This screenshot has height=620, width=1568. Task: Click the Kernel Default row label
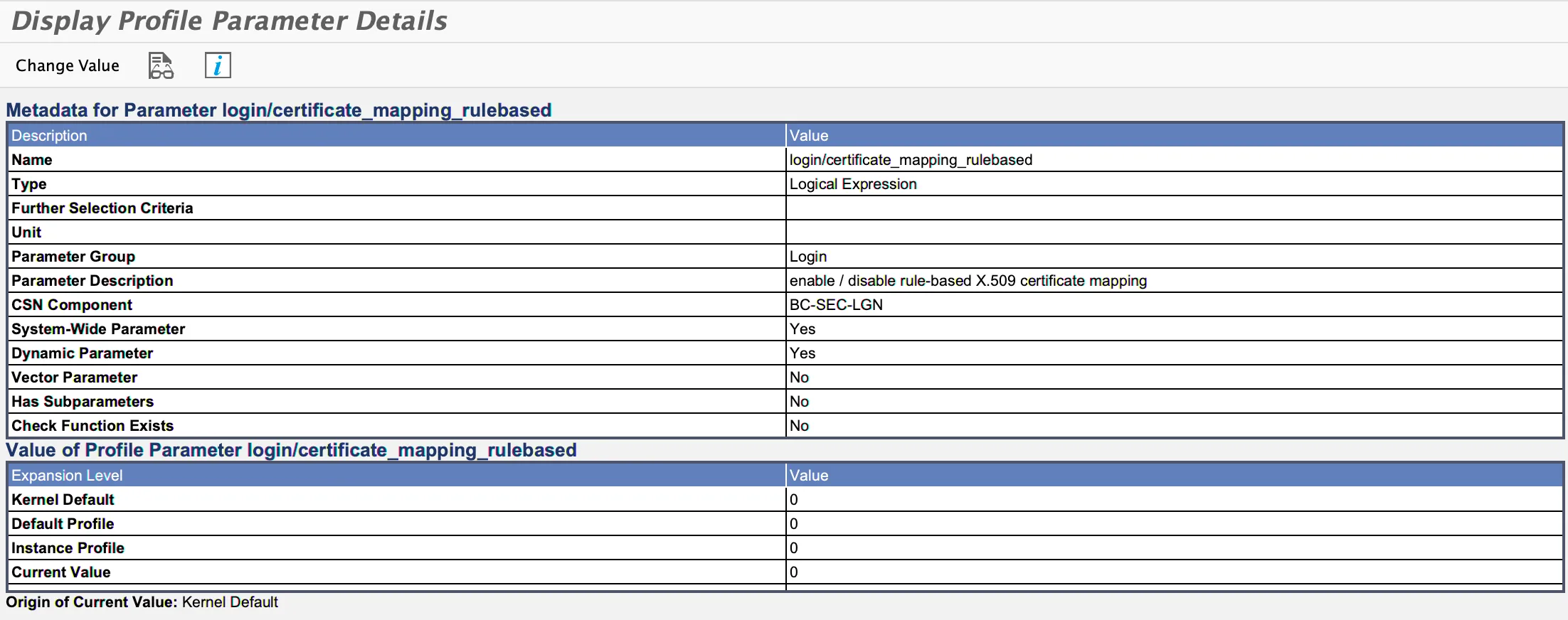(63, 499)
